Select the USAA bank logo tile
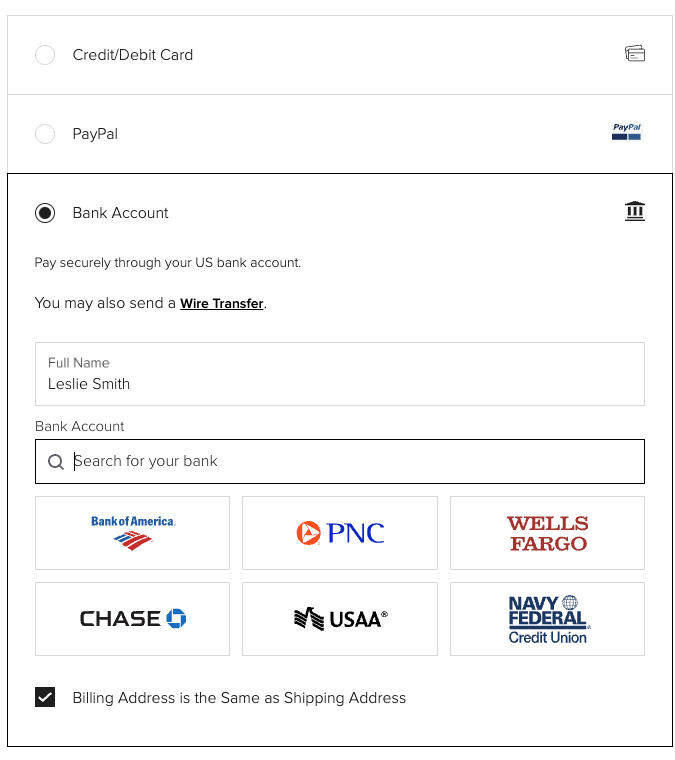Screen dimensions: 675x760 (340, 619)
